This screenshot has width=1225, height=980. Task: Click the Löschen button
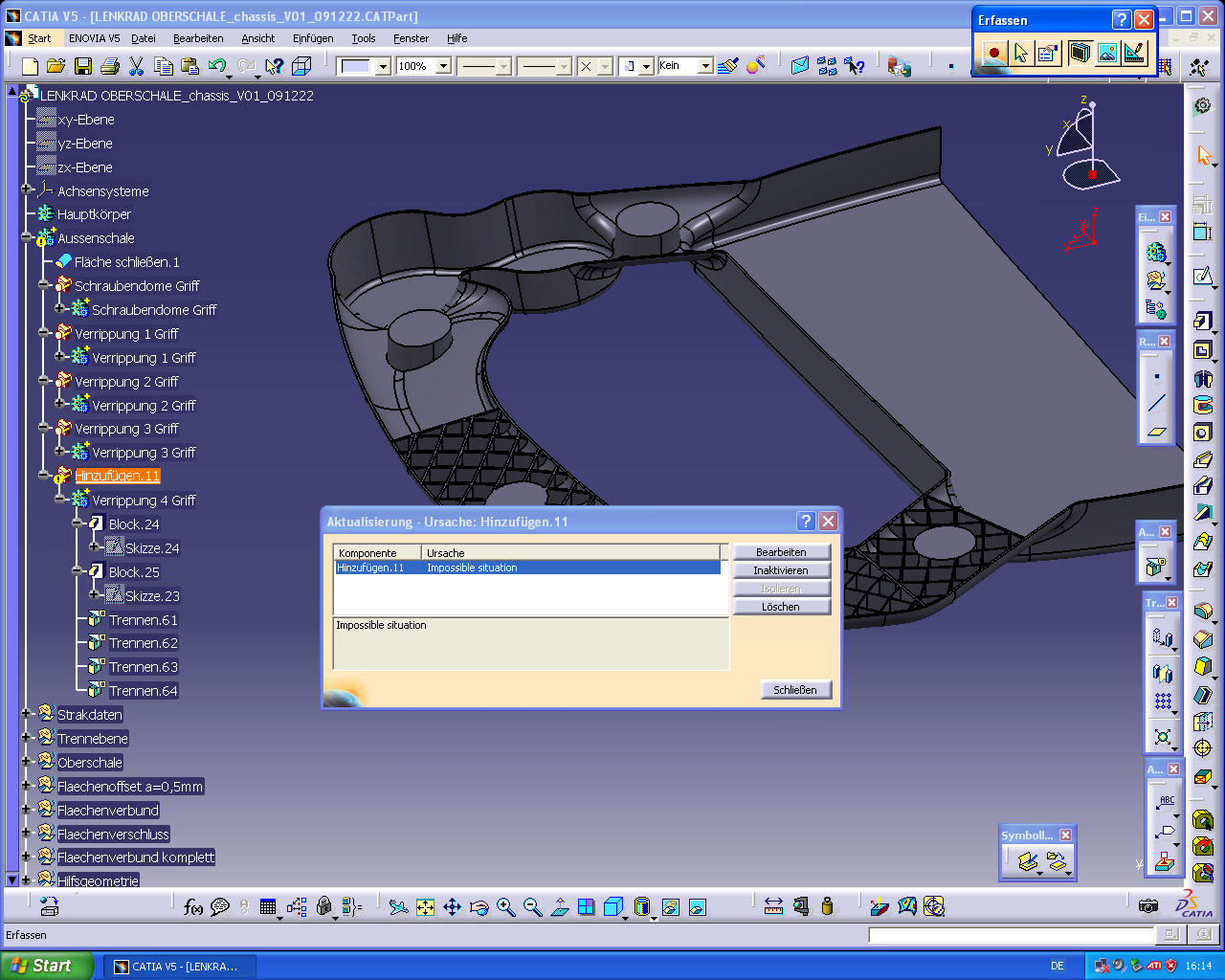pos(781,607)
